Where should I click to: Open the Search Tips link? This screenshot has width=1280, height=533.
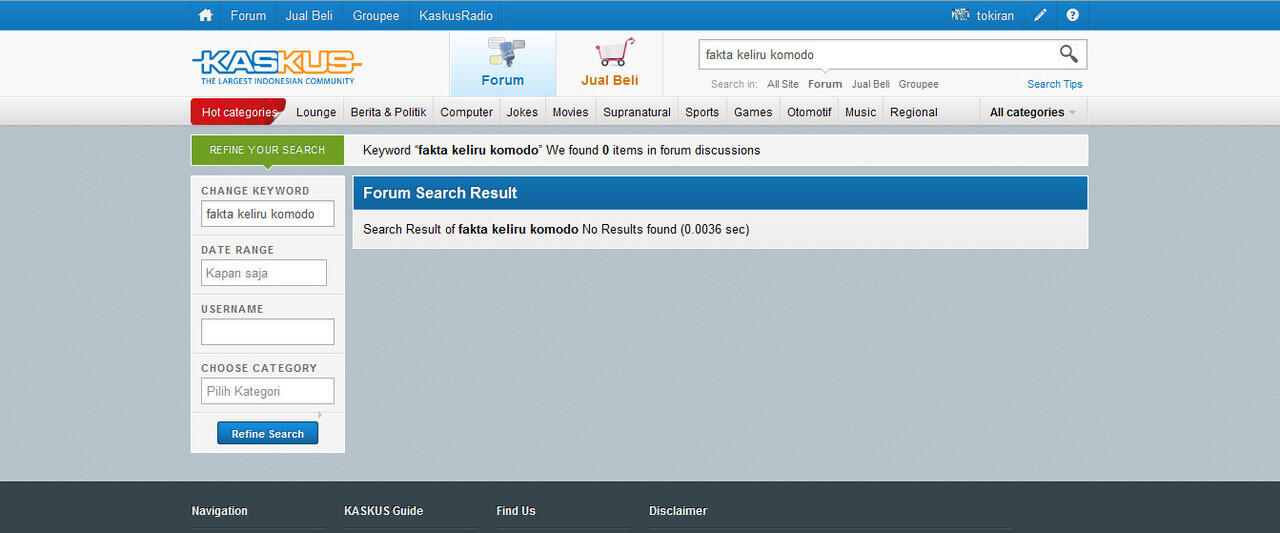(x=1055, y=84)
